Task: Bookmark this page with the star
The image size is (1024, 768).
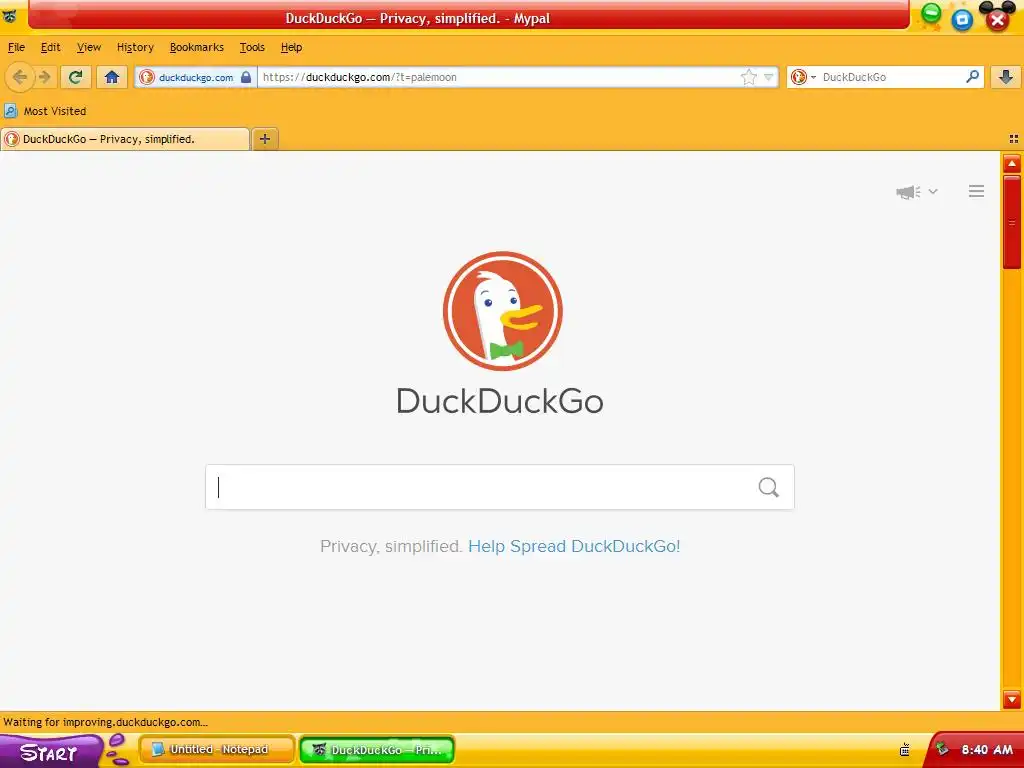Action: tap(748, 77)
